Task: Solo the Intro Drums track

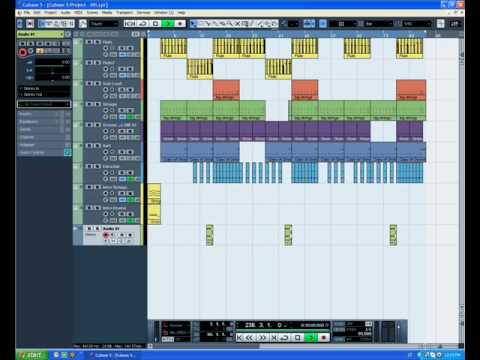Action: pyautogui.click(x=97, y=208)
